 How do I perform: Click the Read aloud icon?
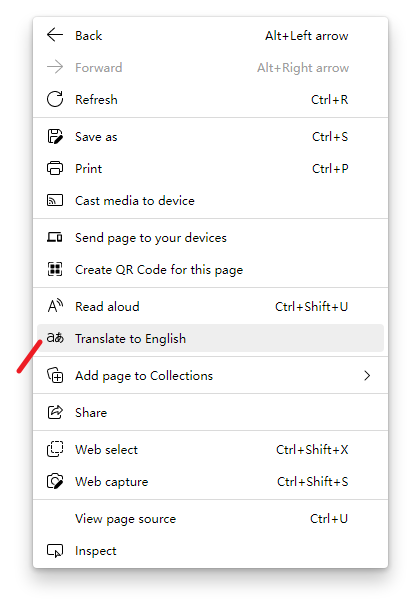pos(55,306)
